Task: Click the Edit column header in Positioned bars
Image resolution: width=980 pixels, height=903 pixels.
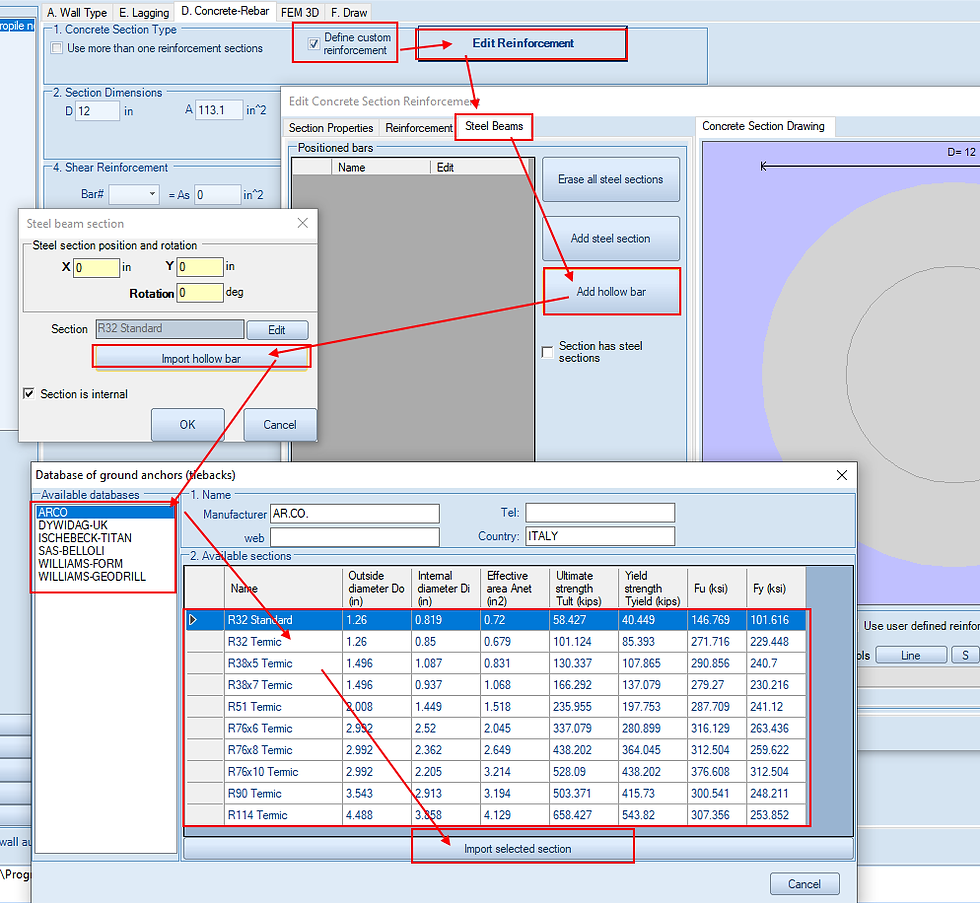Action: 479,167
